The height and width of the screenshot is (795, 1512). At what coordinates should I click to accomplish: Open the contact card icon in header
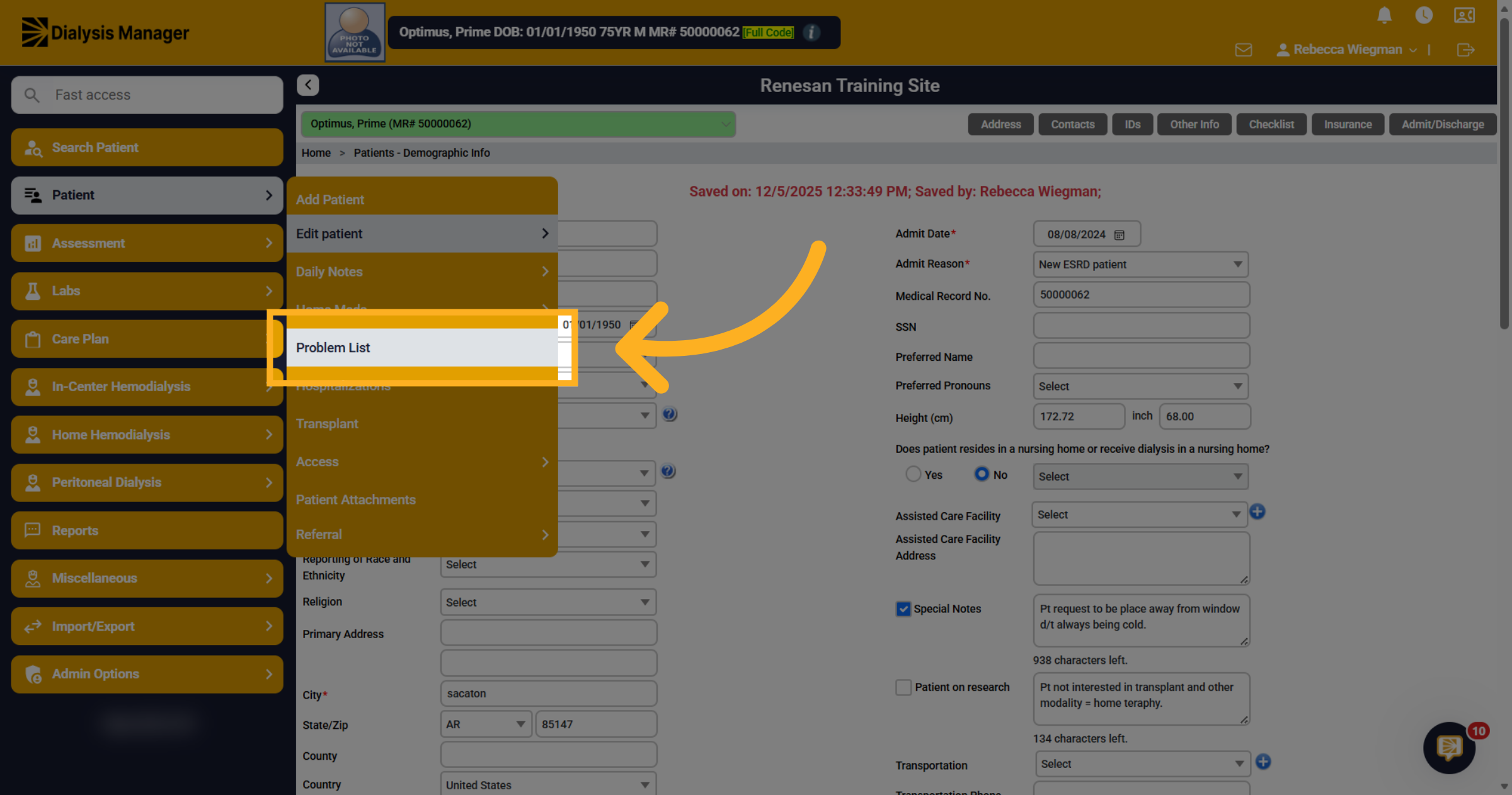1465,15
